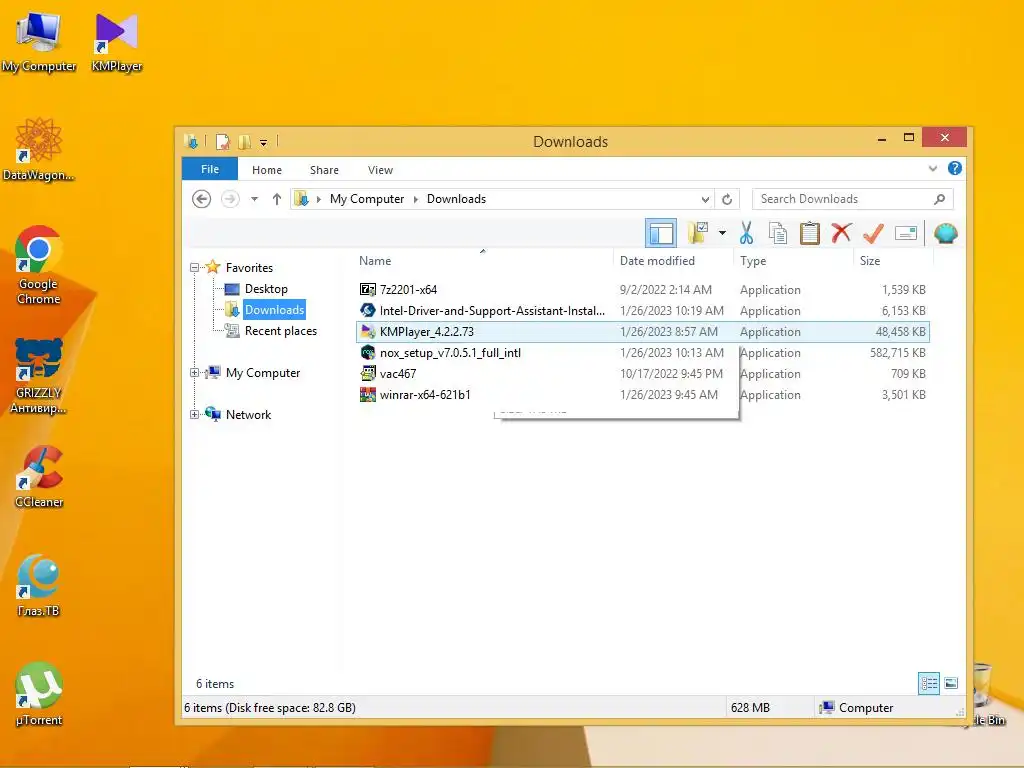Expand the ribbon with the chevron
The image size is (1024, 768).
(933, 168)
